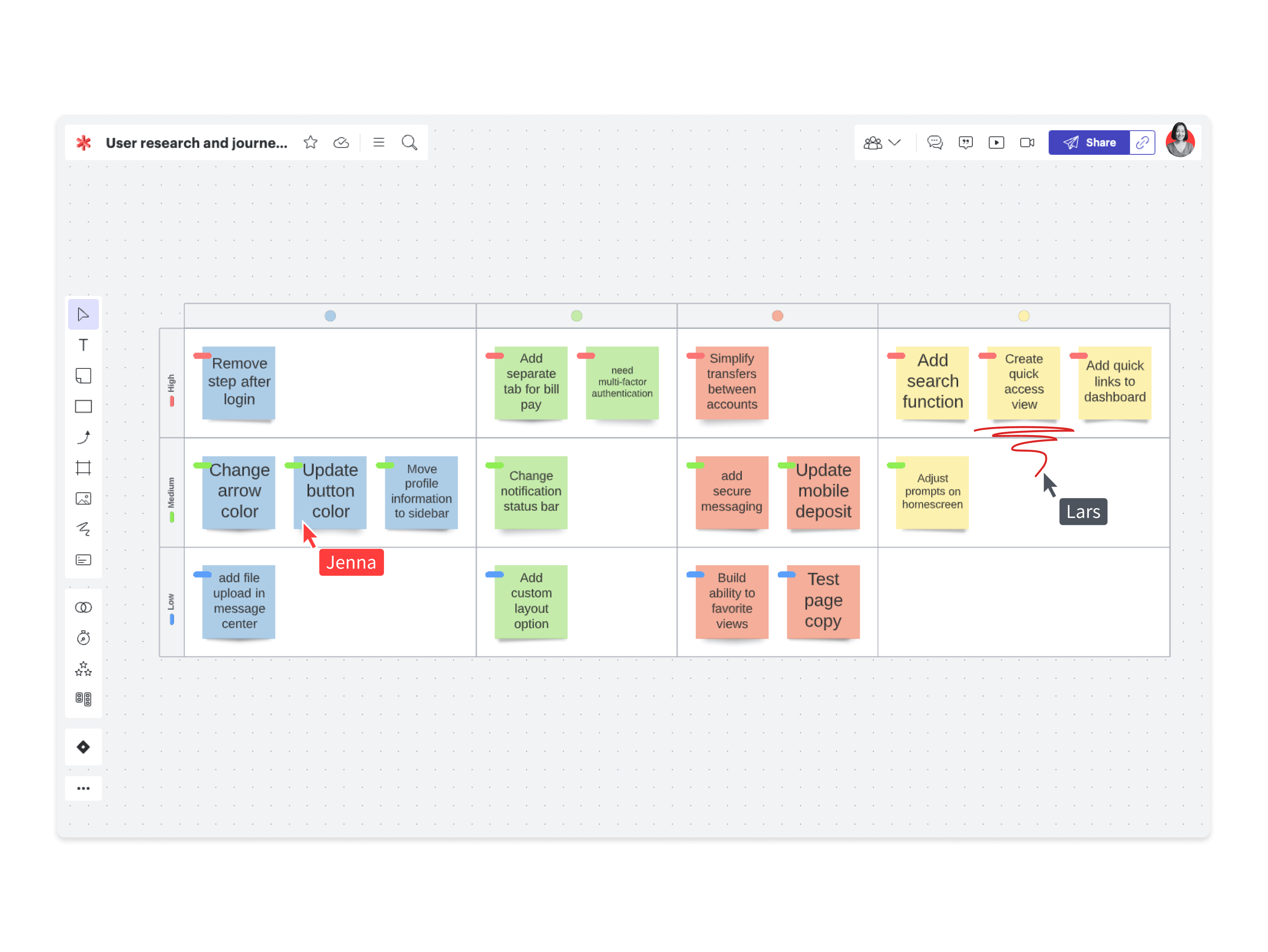
Task: Click the hamburger menu in title bar
Action: point(379,142)
